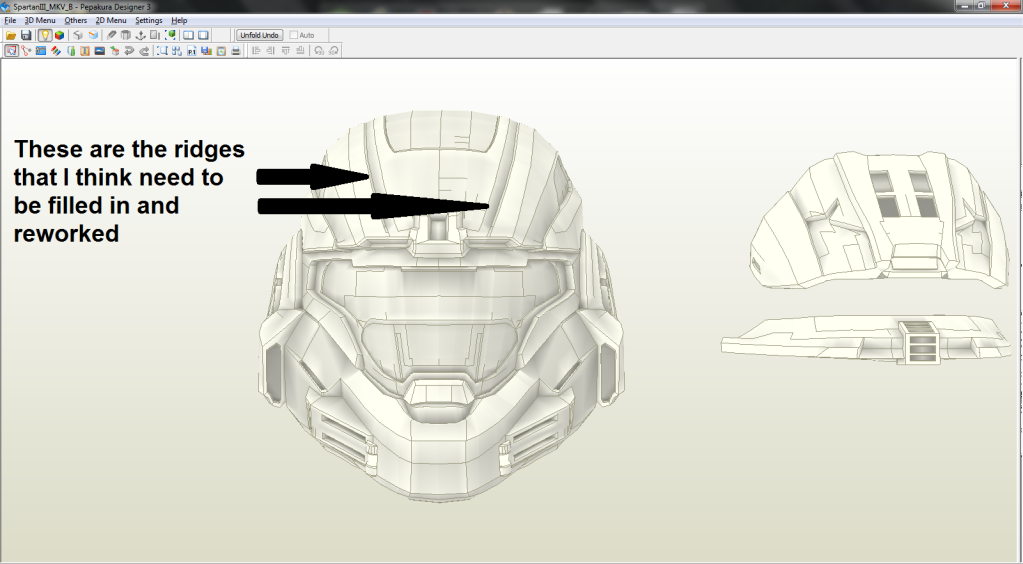This screenshot has width=1023, height=564.
Task: Click the rotate 90 counterclockwise icon
Action: 319,51
